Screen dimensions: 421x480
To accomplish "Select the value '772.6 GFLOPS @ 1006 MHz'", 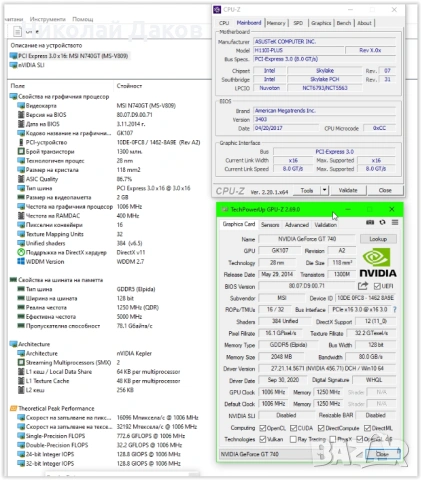I will tap(151, 436).
